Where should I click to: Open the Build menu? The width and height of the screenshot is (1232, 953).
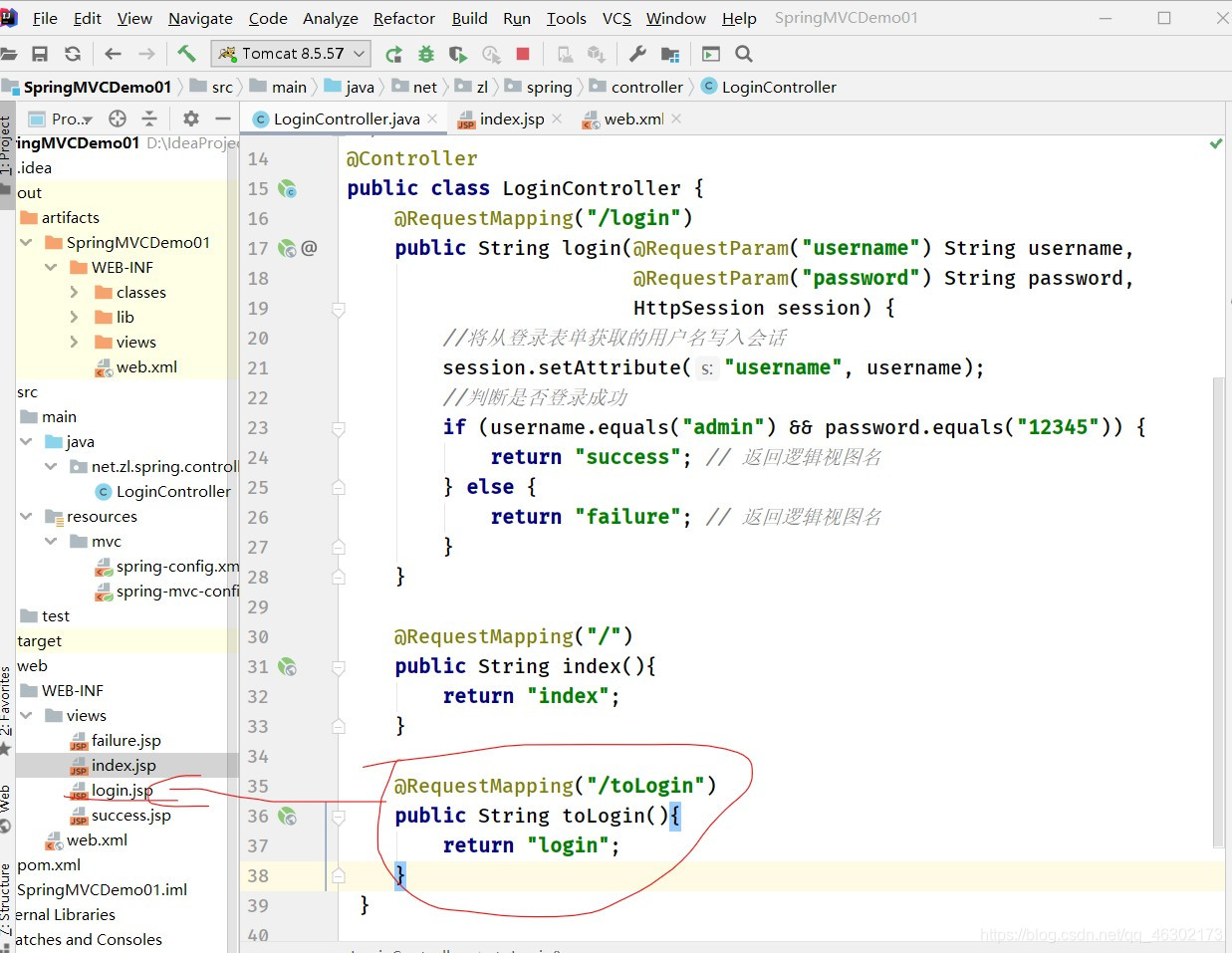[x=469, y=18]
